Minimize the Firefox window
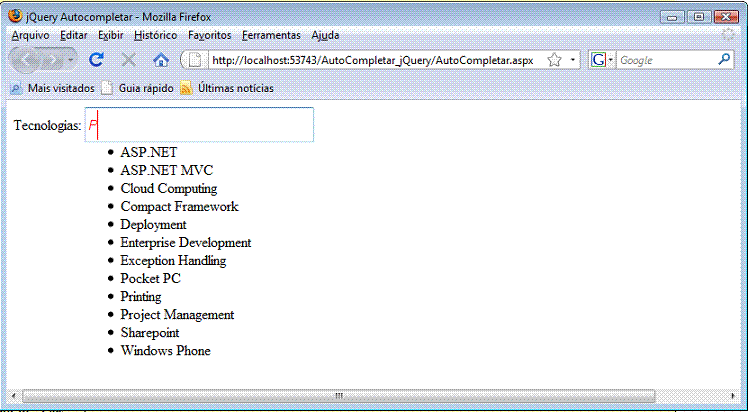The height and width of the screenshot is (412, 748). tap(673, 18)
